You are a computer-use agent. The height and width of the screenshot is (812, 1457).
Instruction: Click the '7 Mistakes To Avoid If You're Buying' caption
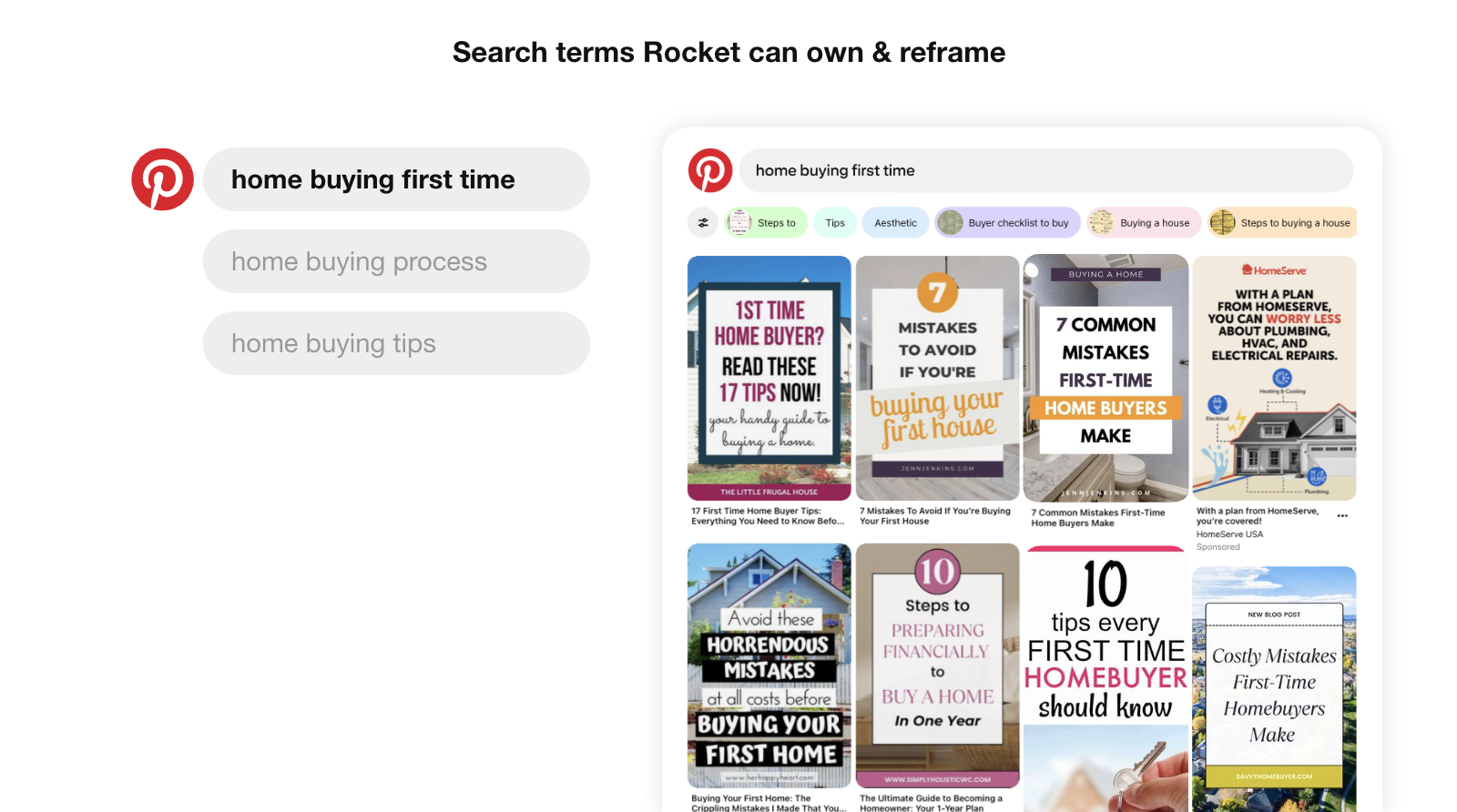pyautogui.click(x=935, y=516)
